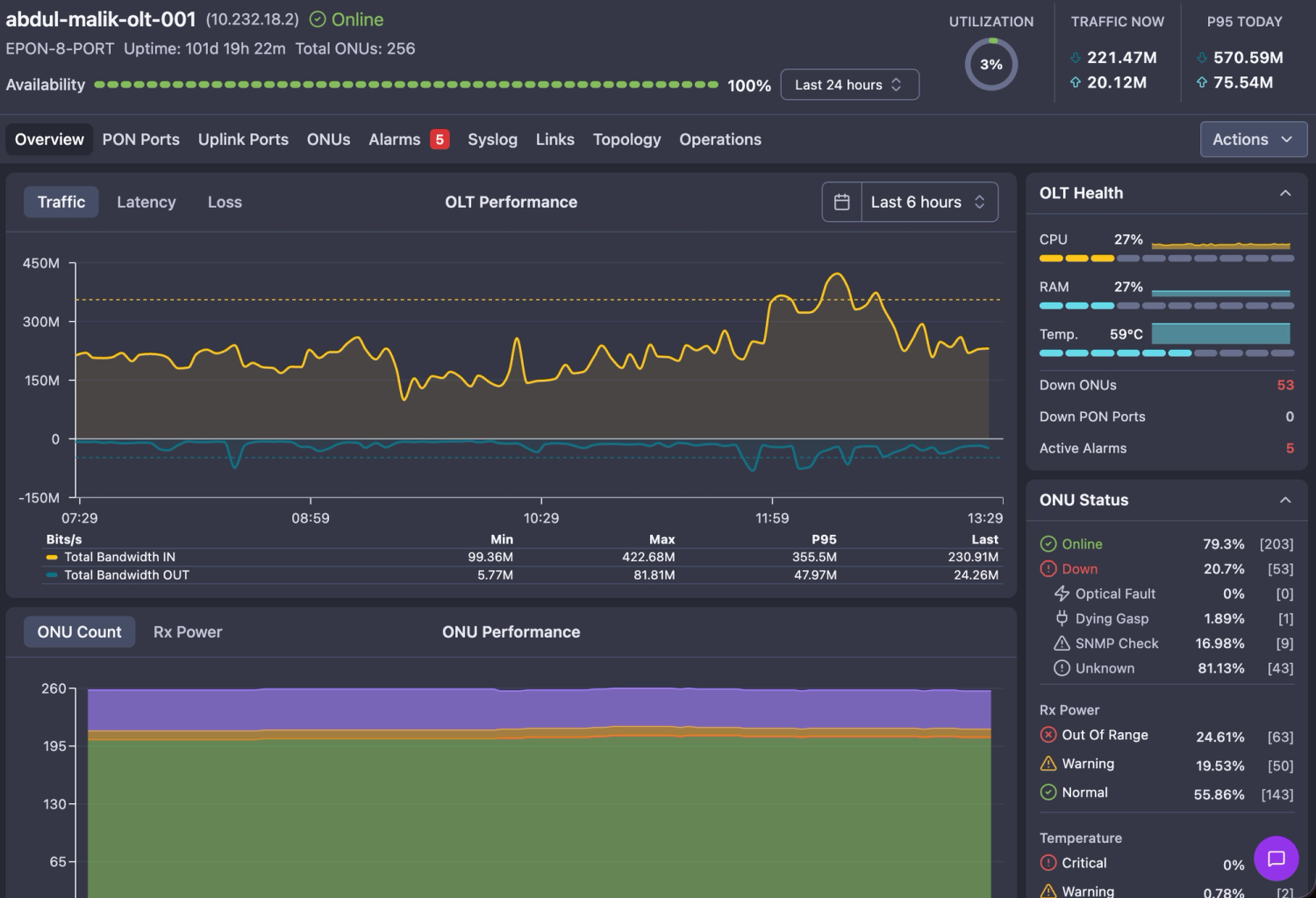Click the red Alarms count badge
Image resolution: width=1316 pixels, height=898 pixels.
440,139
